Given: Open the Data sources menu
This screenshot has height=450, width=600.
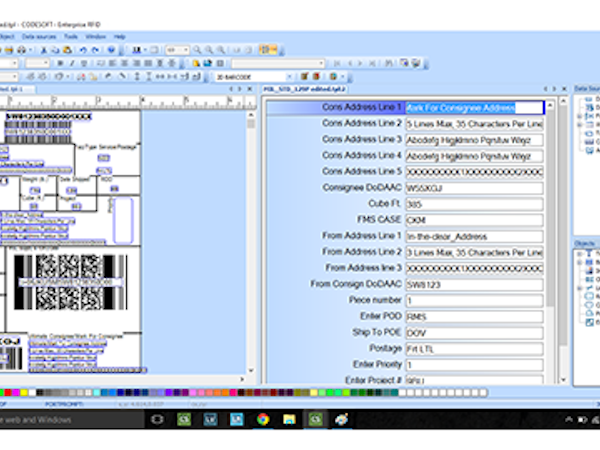Looking at the screenshot, I should coord(39,37).
